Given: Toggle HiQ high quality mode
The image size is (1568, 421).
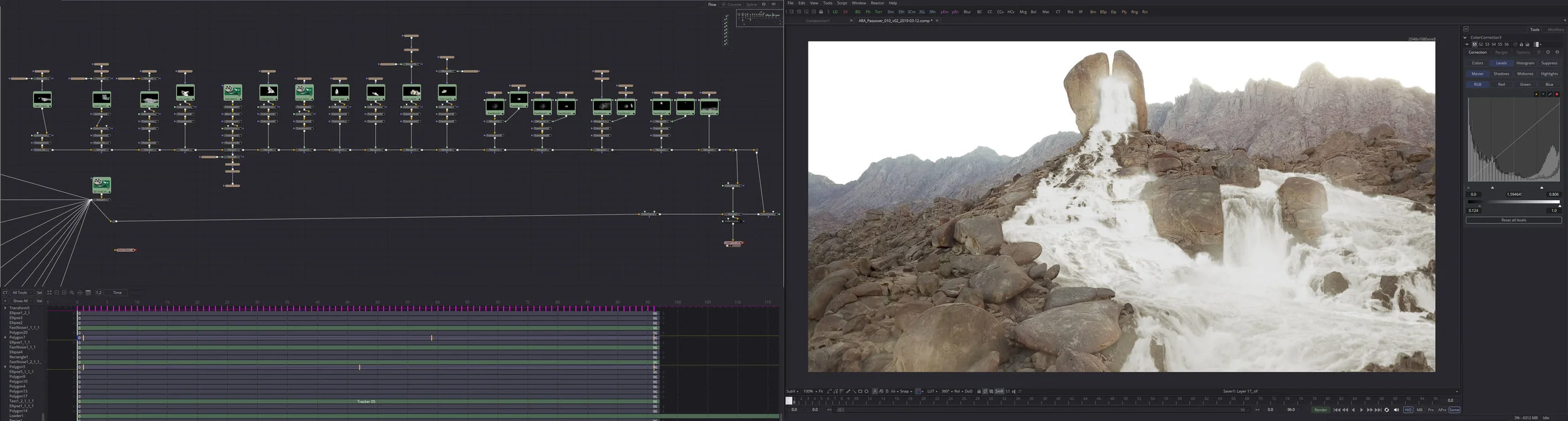Looking at the screenshot, I should click(x=1408, y=410).
